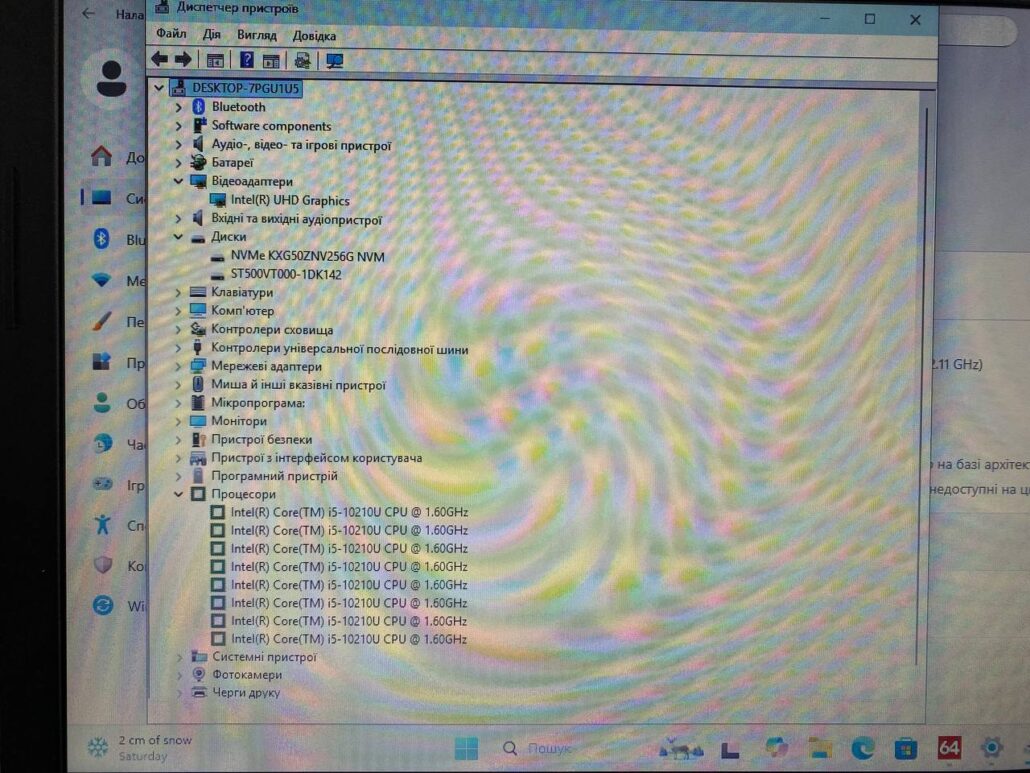This screenshot has height=773, width=1030.
Task: Click the Forward arrow toolbar icon
Action: 182,60
